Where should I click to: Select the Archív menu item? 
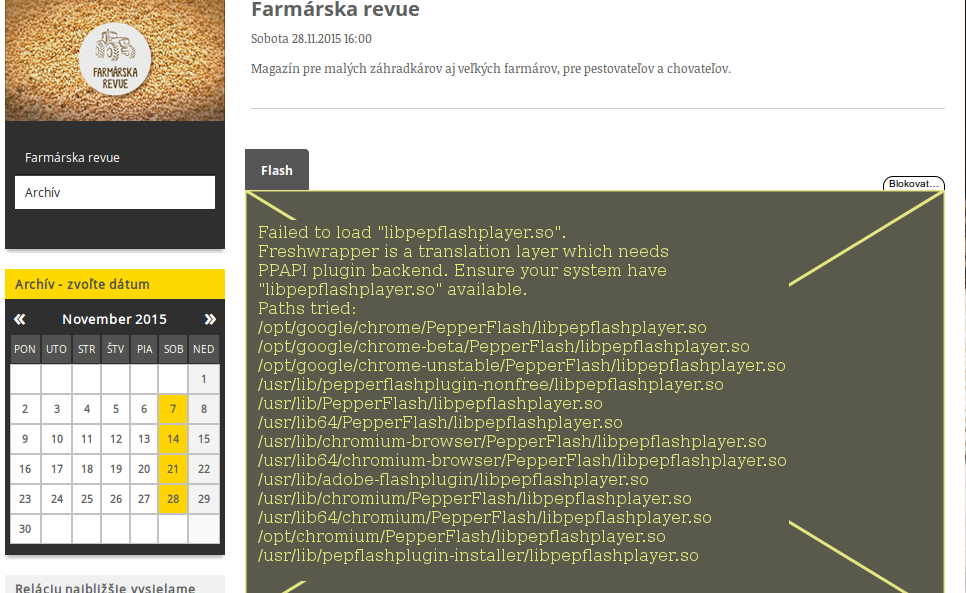coord(115,193)
